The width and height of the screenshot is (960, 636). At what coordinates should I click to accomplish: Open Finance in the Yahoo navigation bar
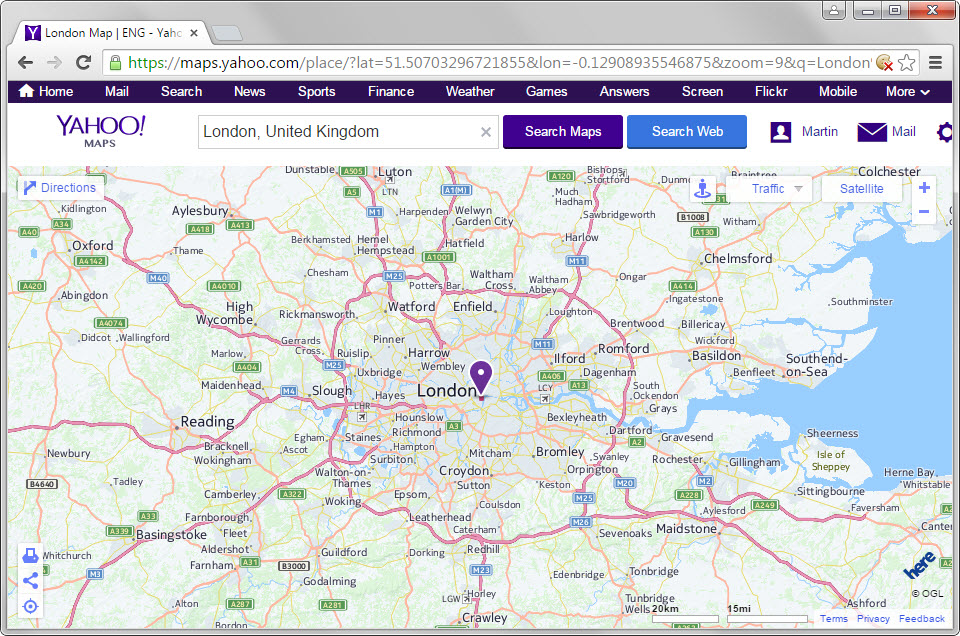(391, 91)
